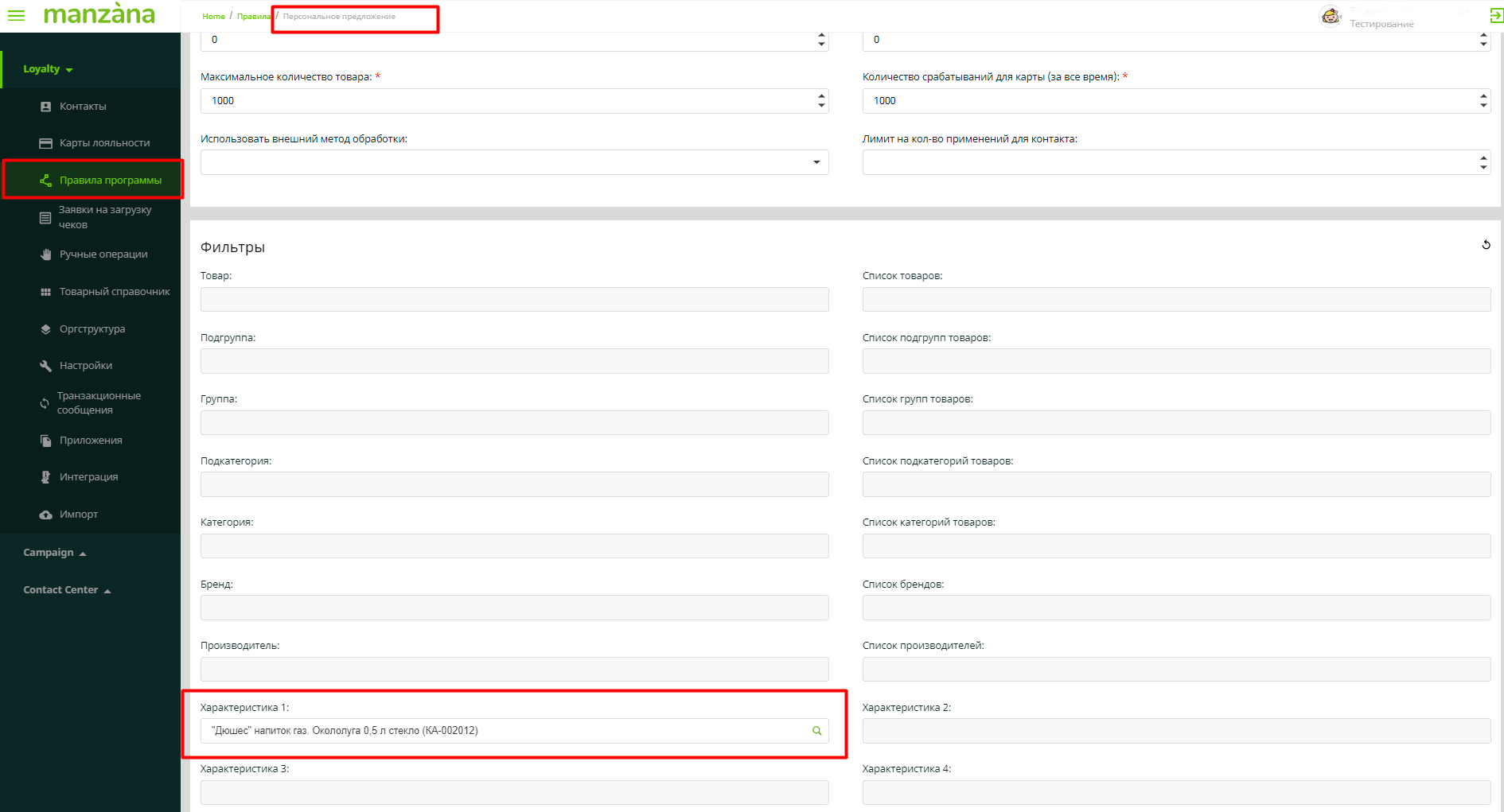Click the user avatar icon
Image resolution: width=1504 pixels, height=812 pixels.
click(1331, 16)
